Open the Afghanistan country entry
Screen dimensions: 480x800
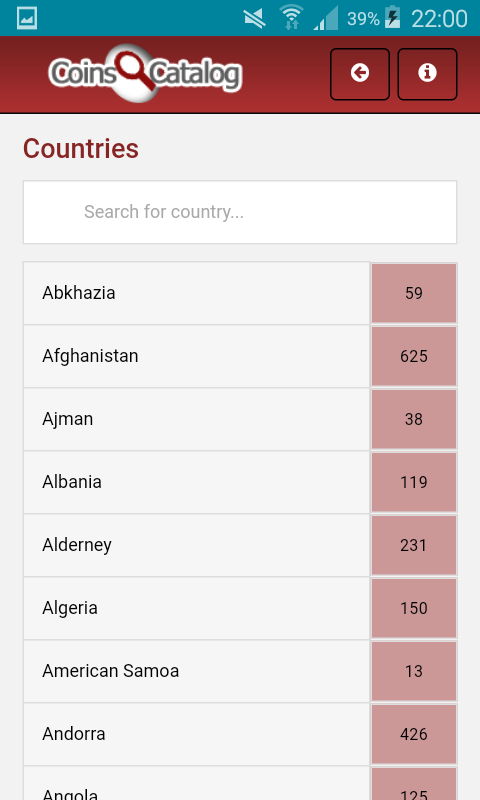[x=196, y=356]
